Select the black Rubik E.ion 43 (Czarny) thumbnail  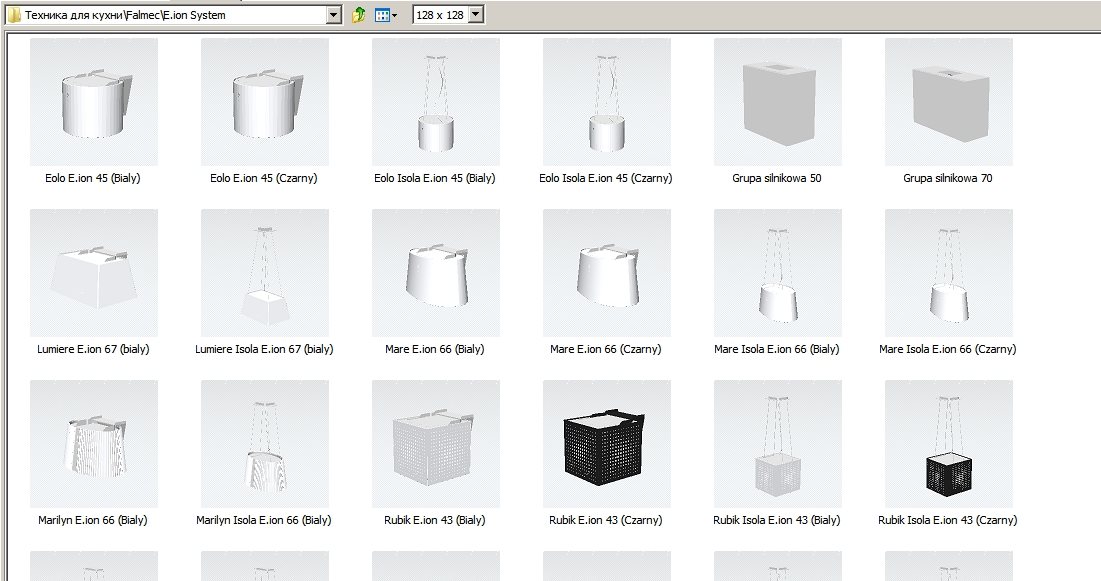click(607, 444)
